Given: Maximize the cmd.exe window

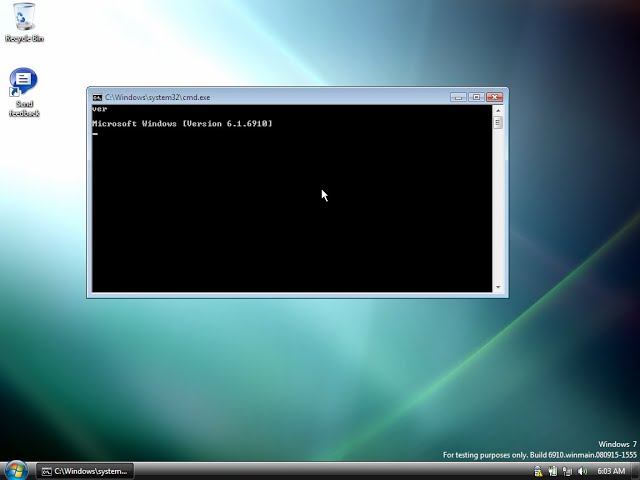Looking at the screenshot, I should [476, 97].
